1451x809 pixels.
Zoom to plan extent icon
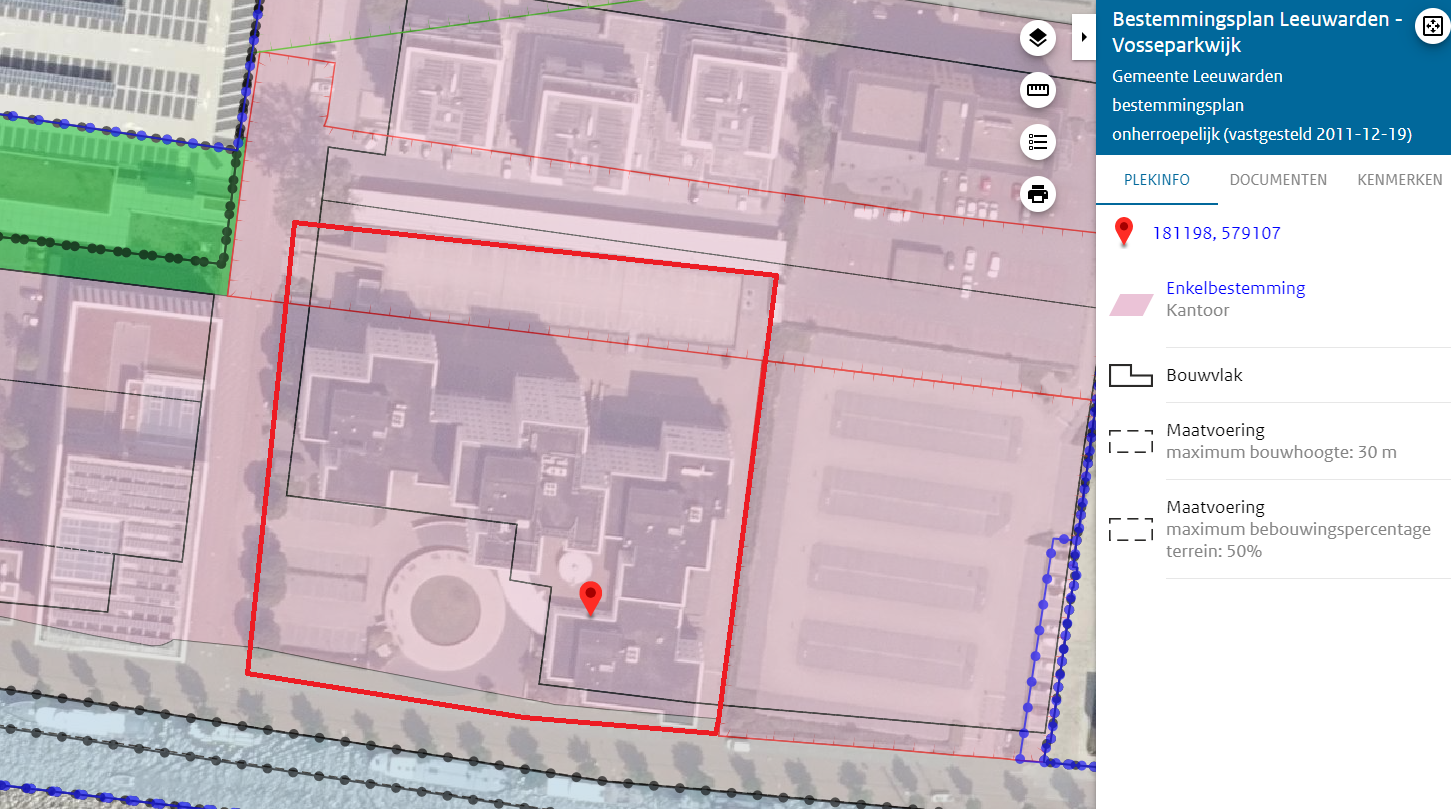pyautogui.click(x=1431, y=28)
